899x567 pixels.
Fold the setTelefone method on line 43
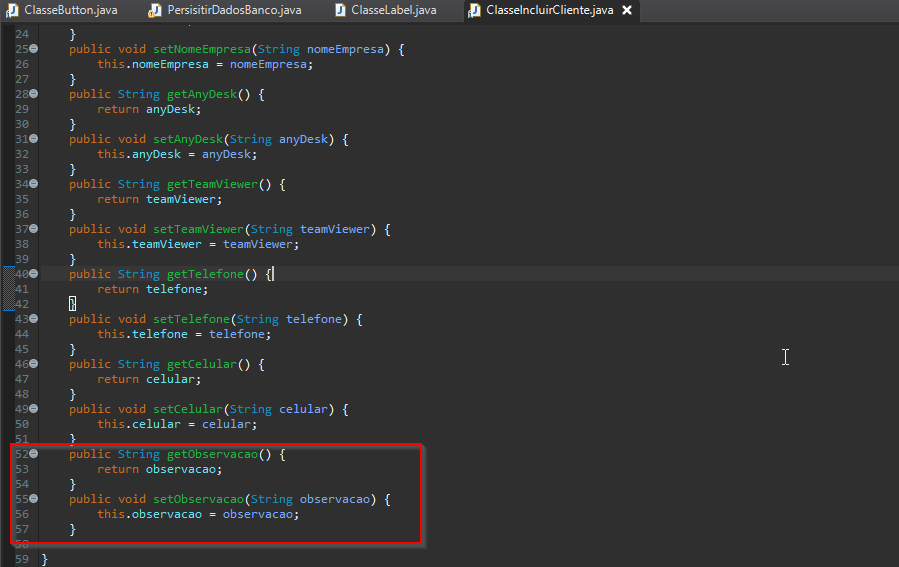click(x=34, y=319)
